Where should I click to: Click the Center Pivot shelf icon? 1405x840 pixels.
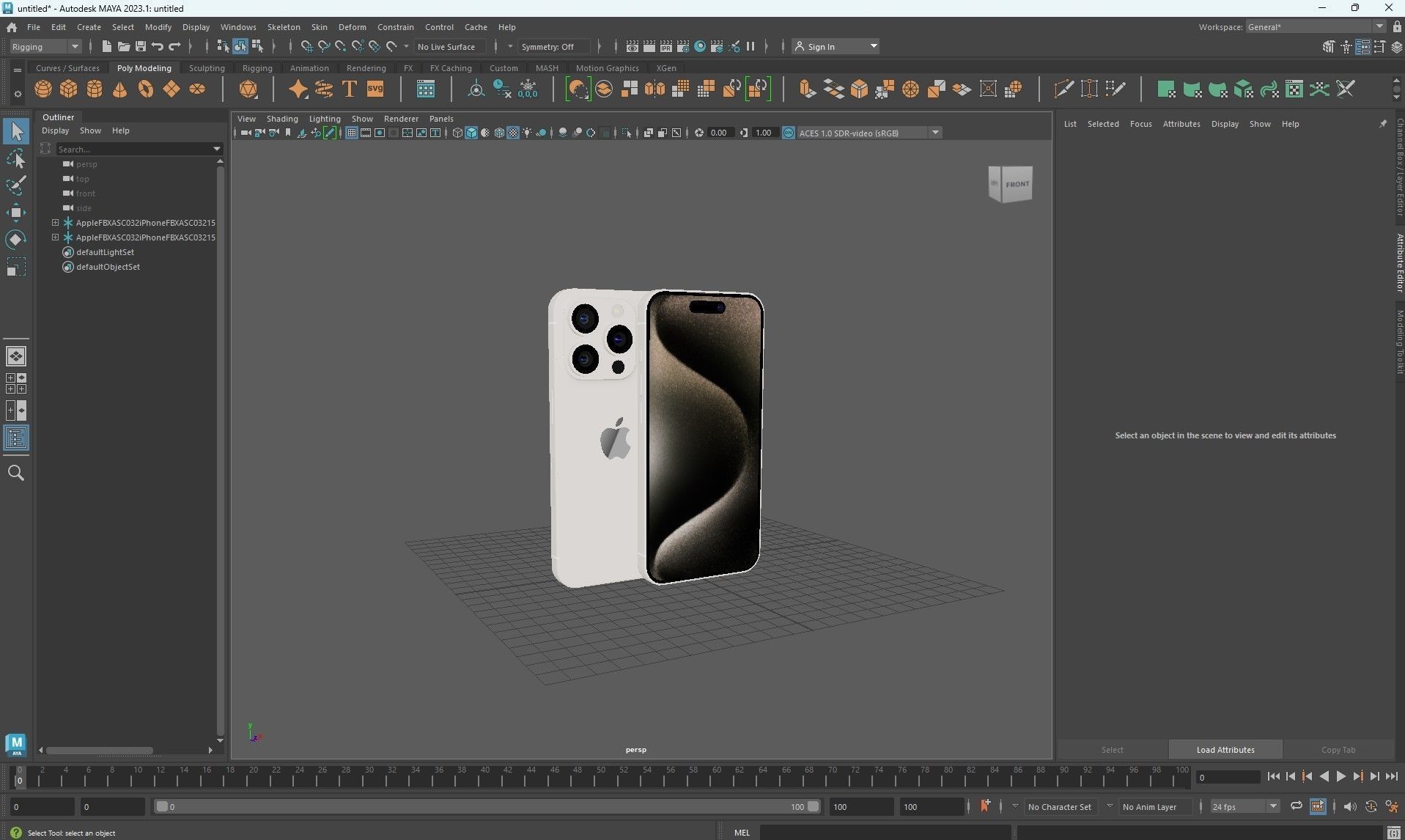[x=476, y=89]
